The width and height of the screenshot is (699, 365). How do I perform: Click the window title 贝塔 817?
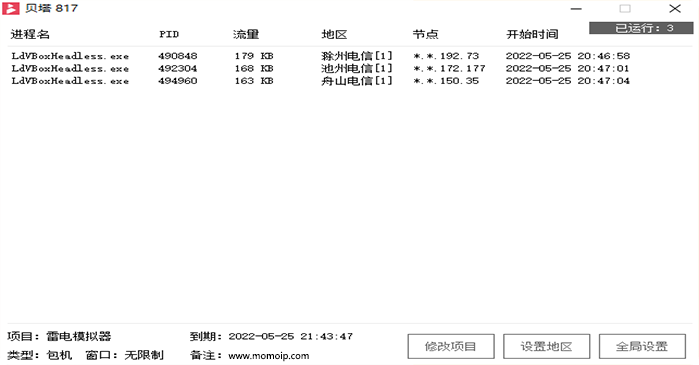(52, 8)
